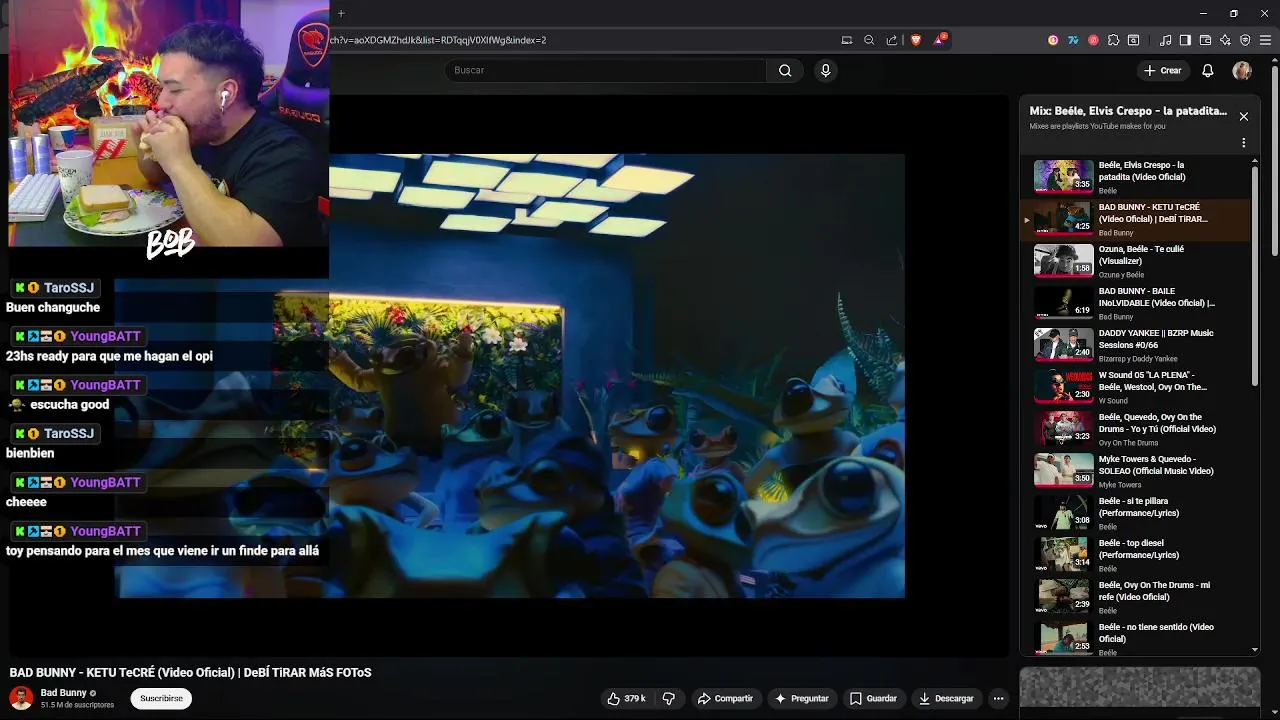The height and width of the screenshot is (720, 1280).
Task: Close the Mix playlist panel
Action: click(1243, 116)
